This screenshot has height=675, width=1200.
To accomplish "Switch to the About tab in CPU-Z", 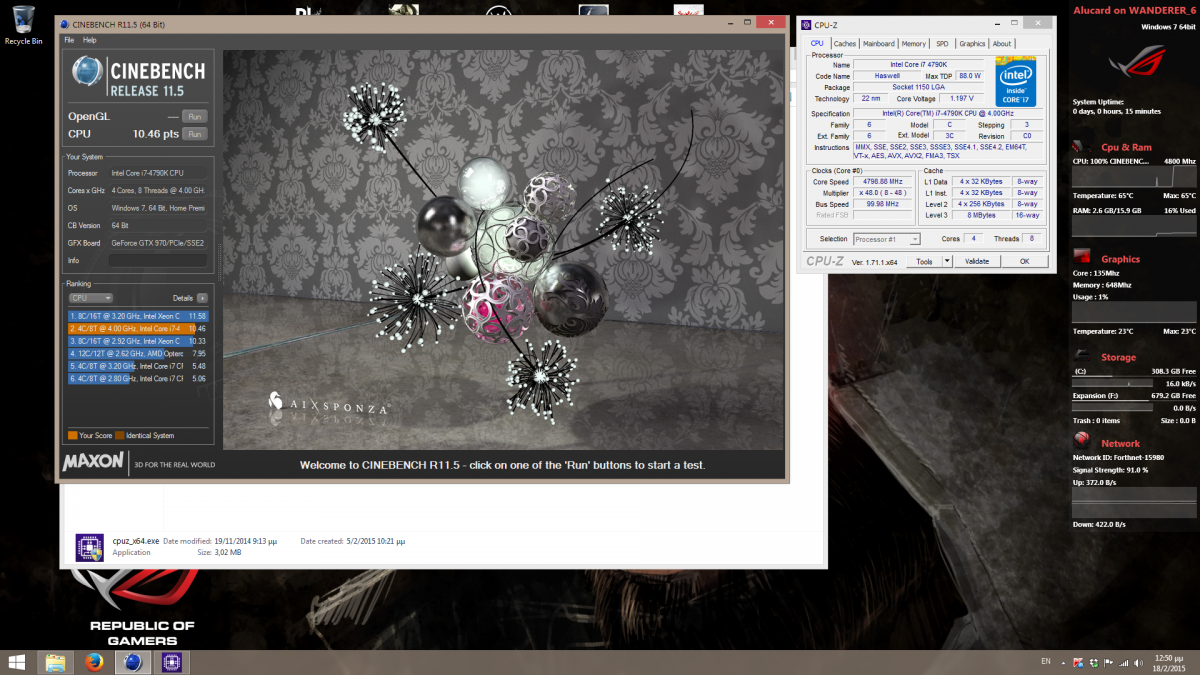I will point(1002,43).
